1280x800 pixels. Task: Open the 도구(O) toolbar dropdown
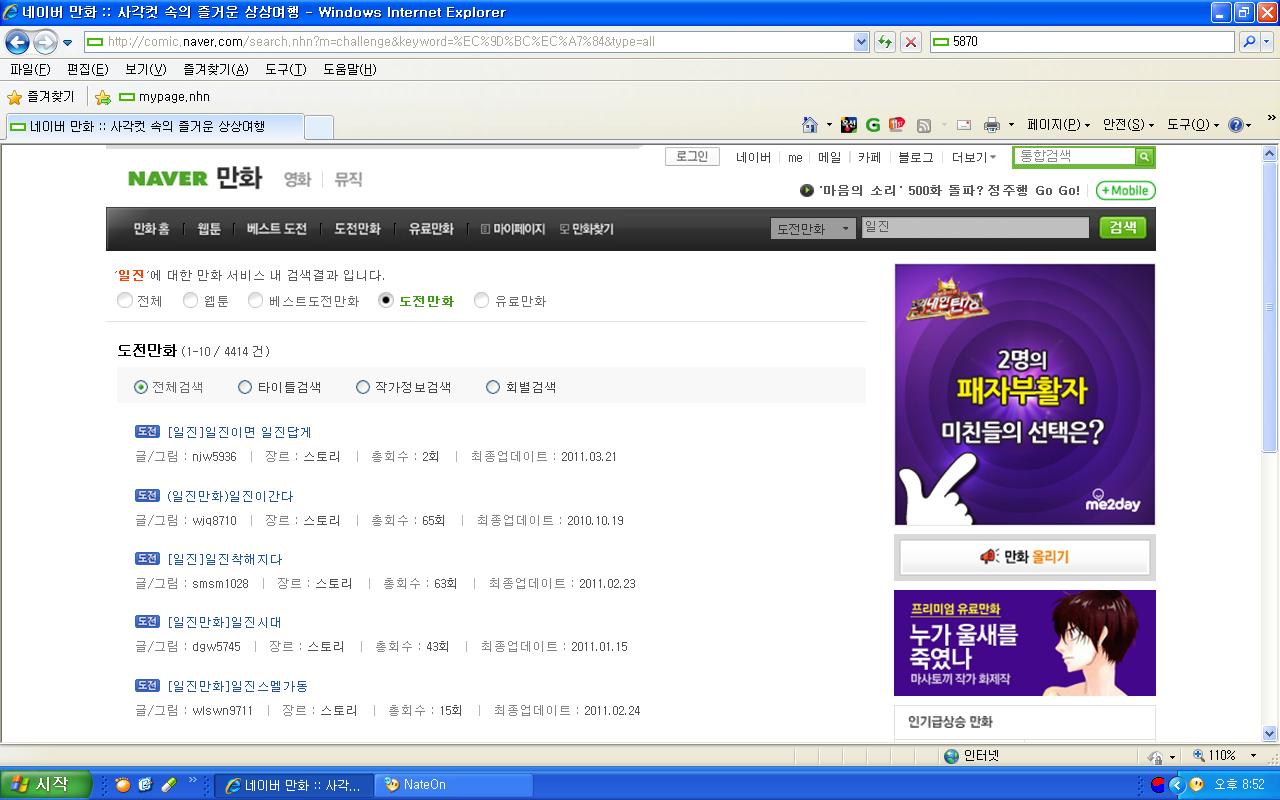1193,125
